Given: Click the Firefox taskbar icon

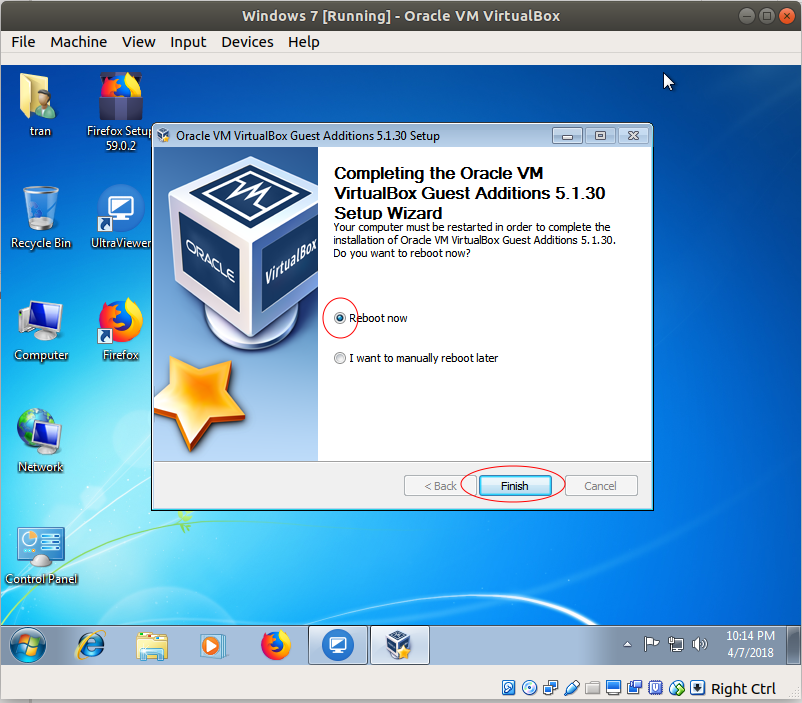Looking at the screenshot, I should coord(276,645).
